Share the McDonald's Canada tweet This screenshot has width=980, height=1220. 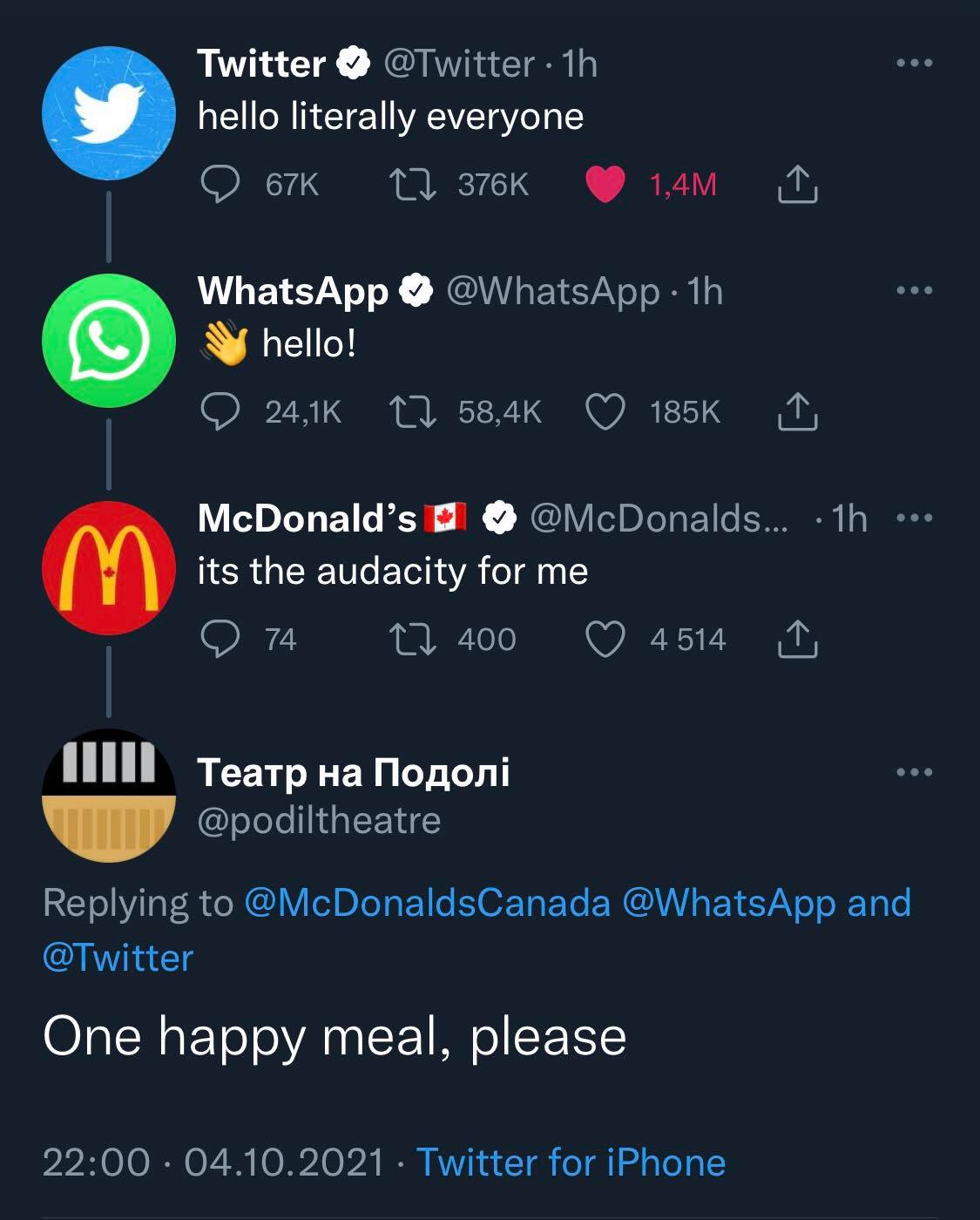click(x=796, y=640)
